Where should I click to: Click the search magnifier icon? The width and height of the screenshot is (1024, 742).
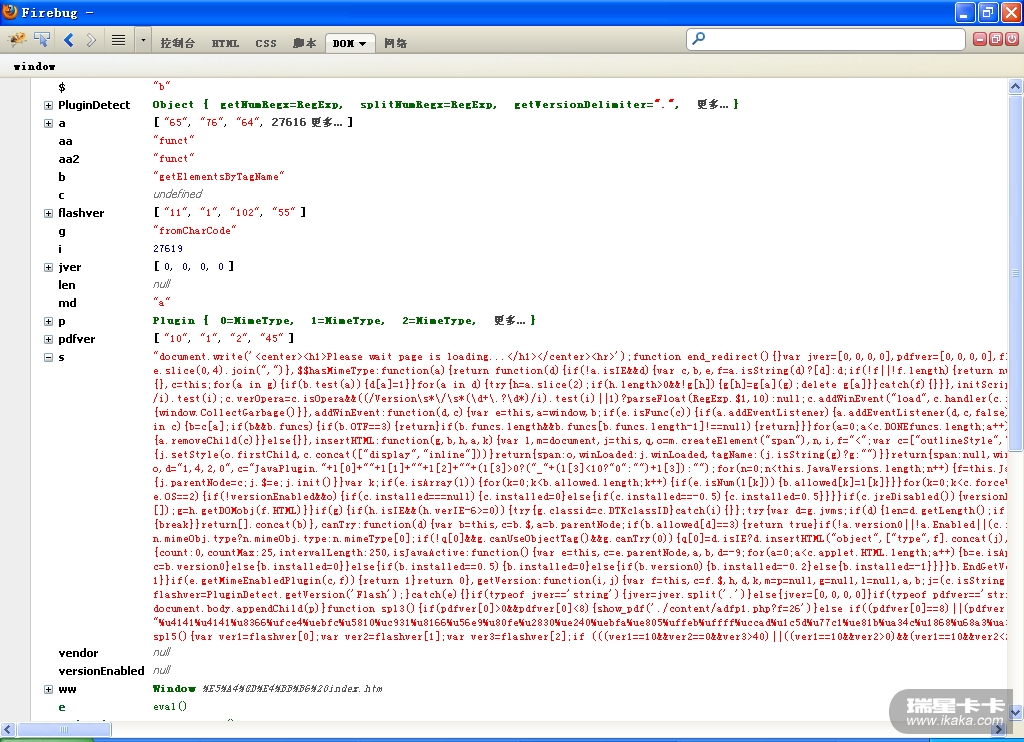coord(698,39)
